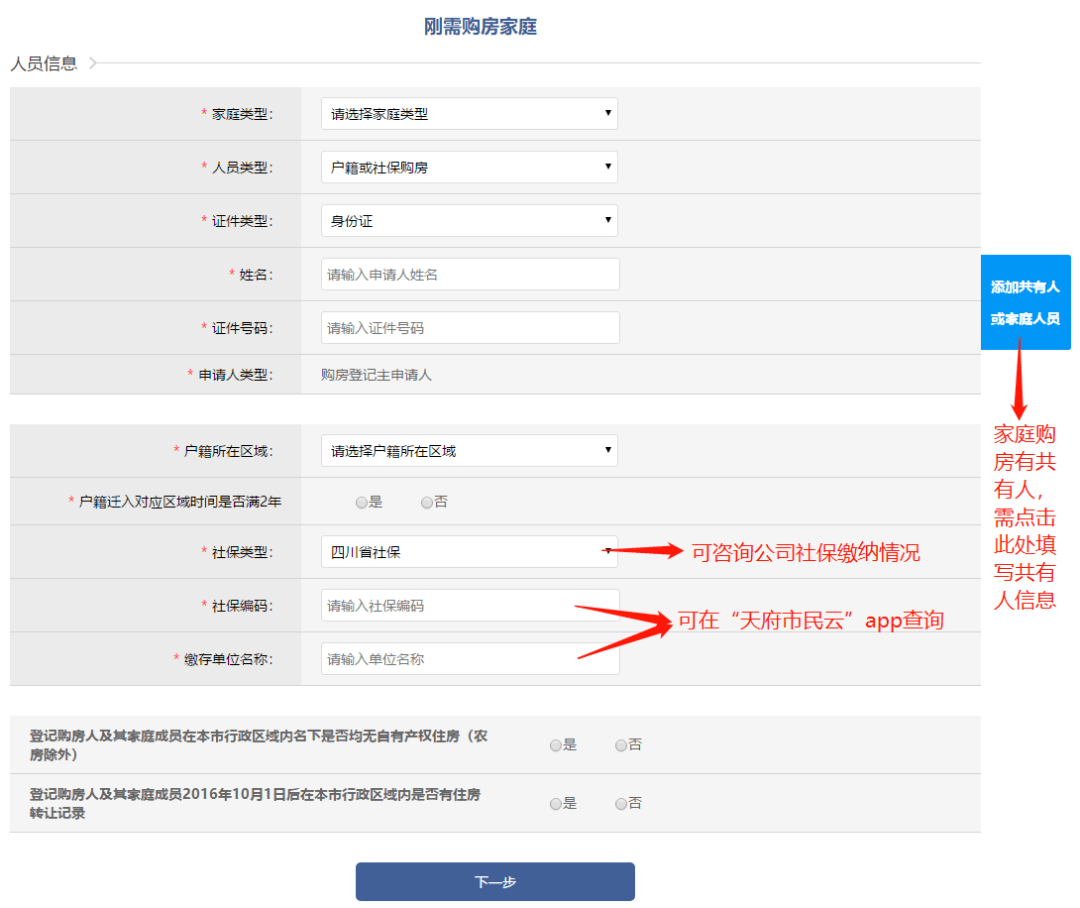
Task: Click the 姓名 input field
Action: point(470,275)
